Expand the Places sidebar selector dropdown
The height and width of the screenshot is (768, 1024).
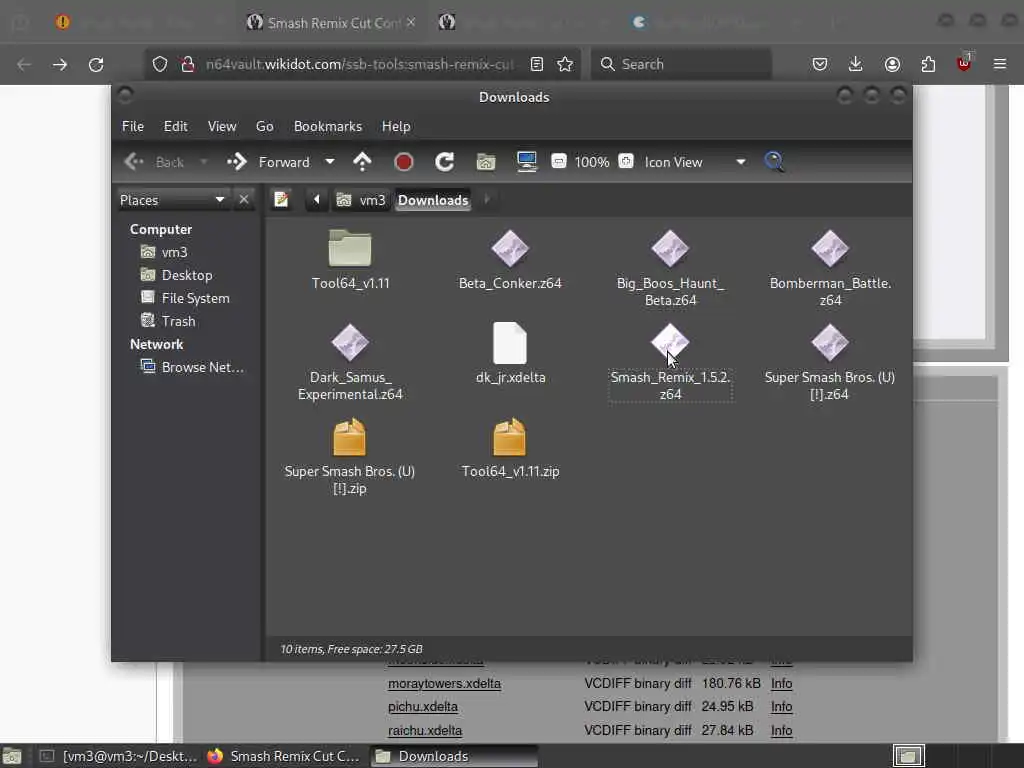click(x=172, y=199)
